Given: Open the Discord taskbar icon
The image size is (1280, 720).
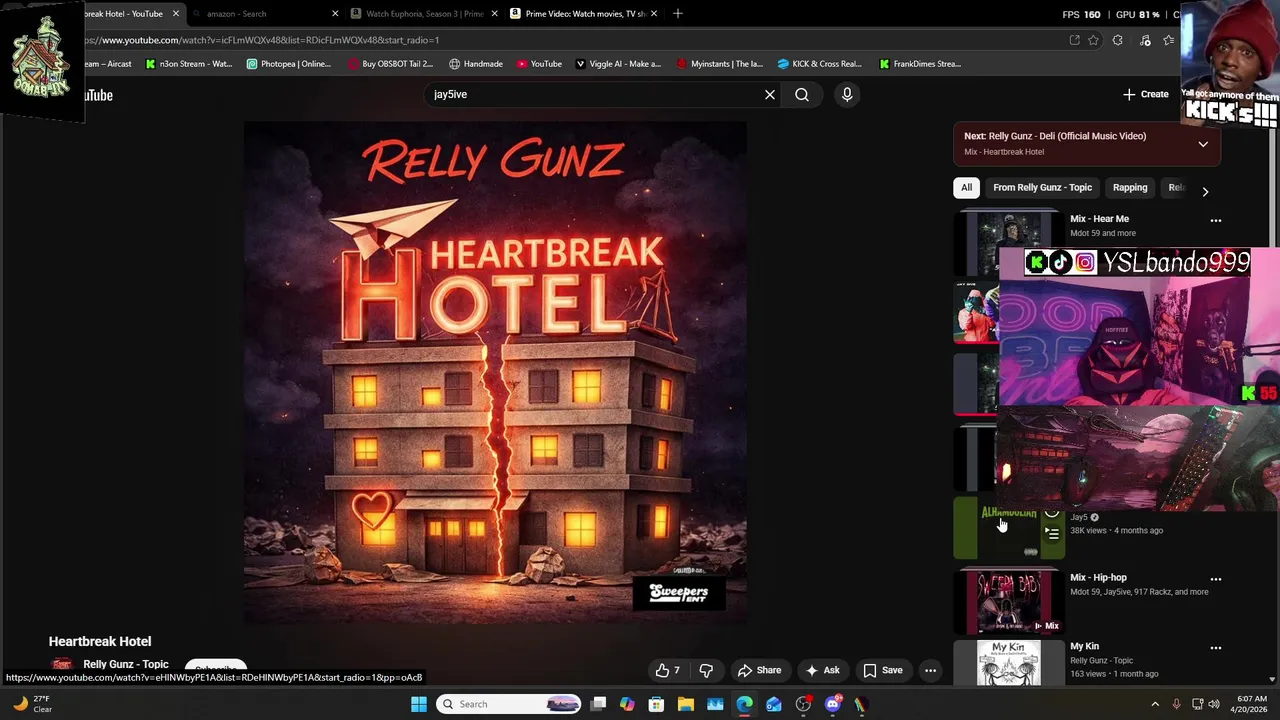Looking at the screenshot, I should pos(833,704).
